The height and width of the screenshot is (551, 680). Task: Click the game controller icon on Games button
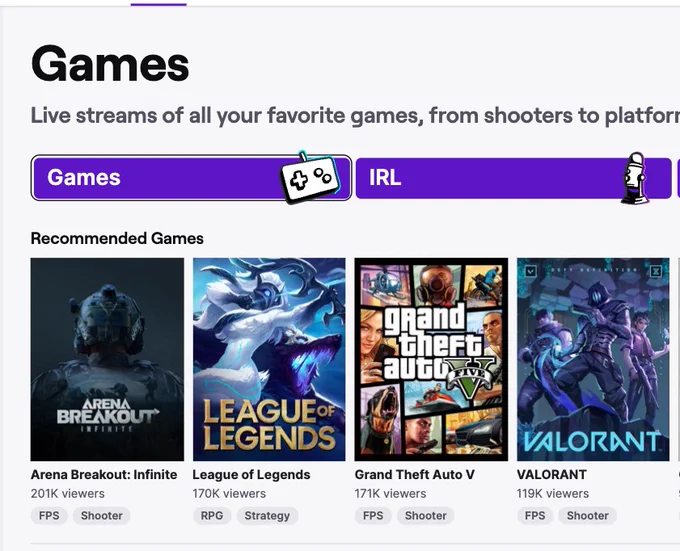[309, 177]
